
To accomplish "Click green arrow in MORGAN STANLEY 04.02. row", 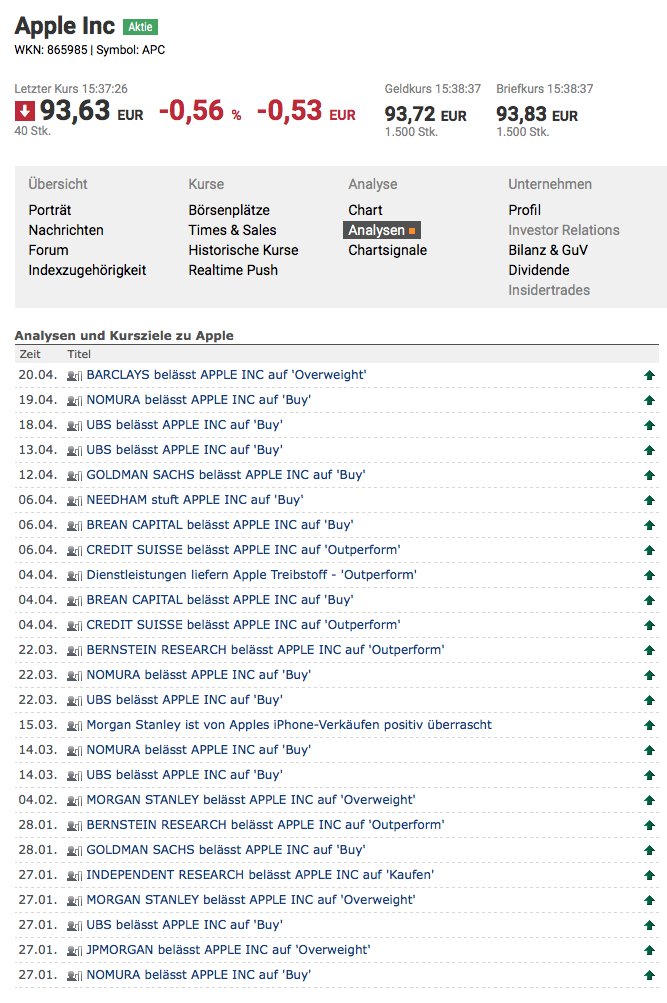I will (649, 800).
